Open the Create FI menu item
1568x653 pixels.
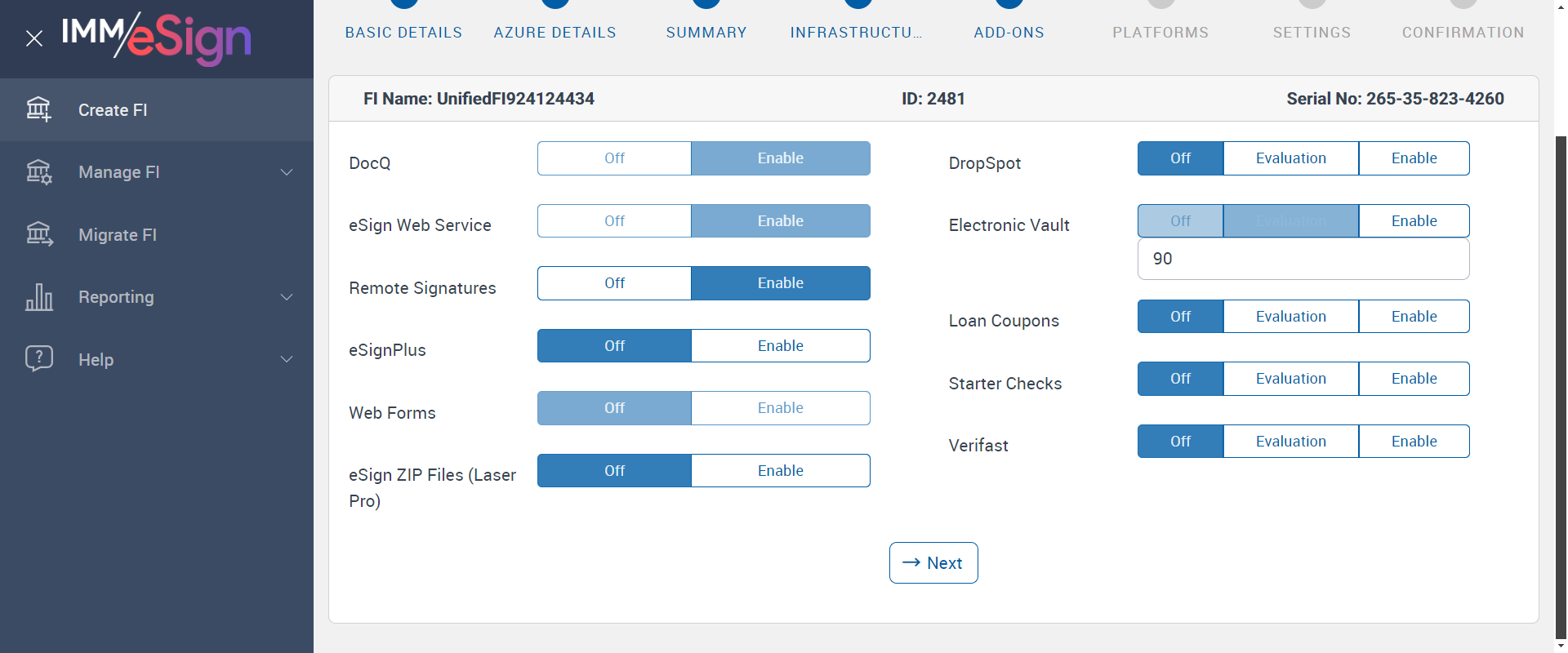coord(157,109)
